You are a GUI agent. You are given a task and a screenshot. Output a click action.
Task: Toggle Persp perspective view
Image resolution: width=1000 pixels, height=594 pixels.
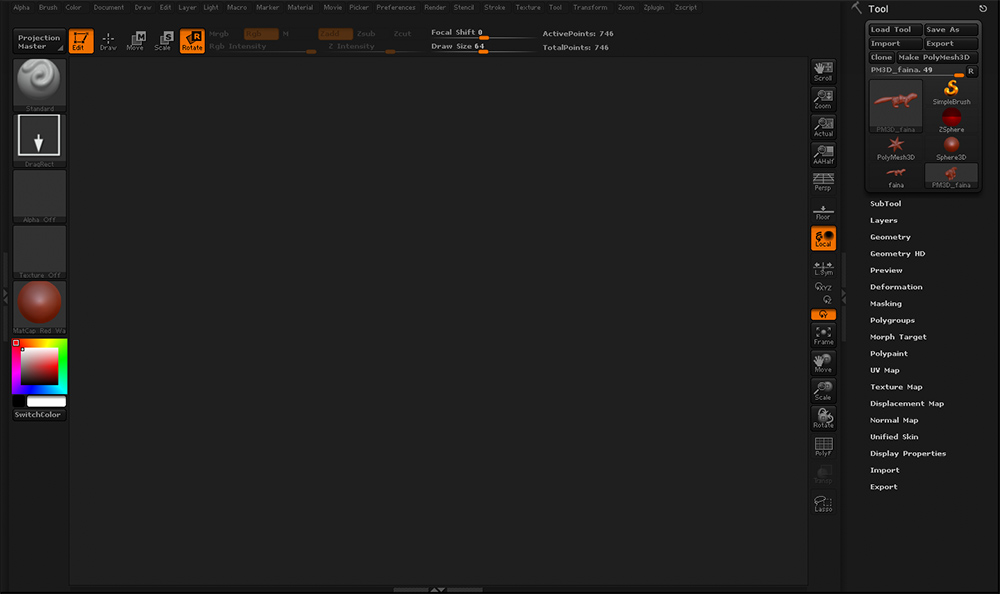pos(823,182)
